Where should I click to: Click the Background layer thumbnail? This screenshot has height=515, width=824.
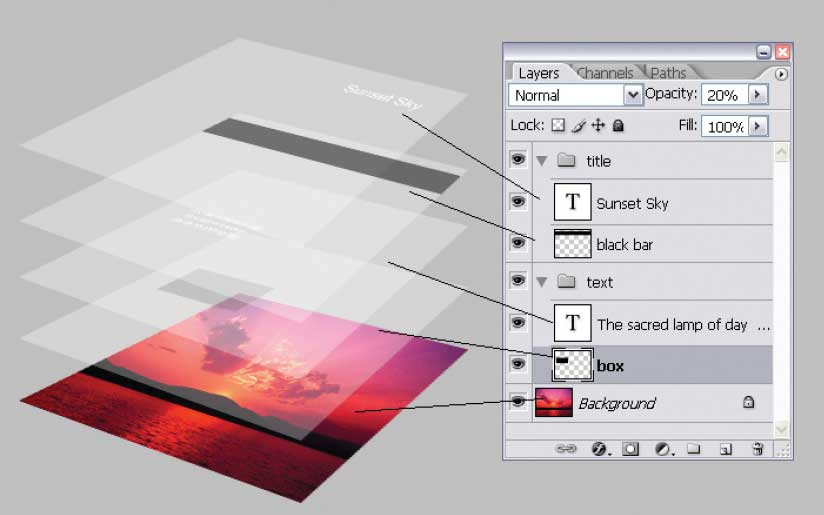coord(552,403)
